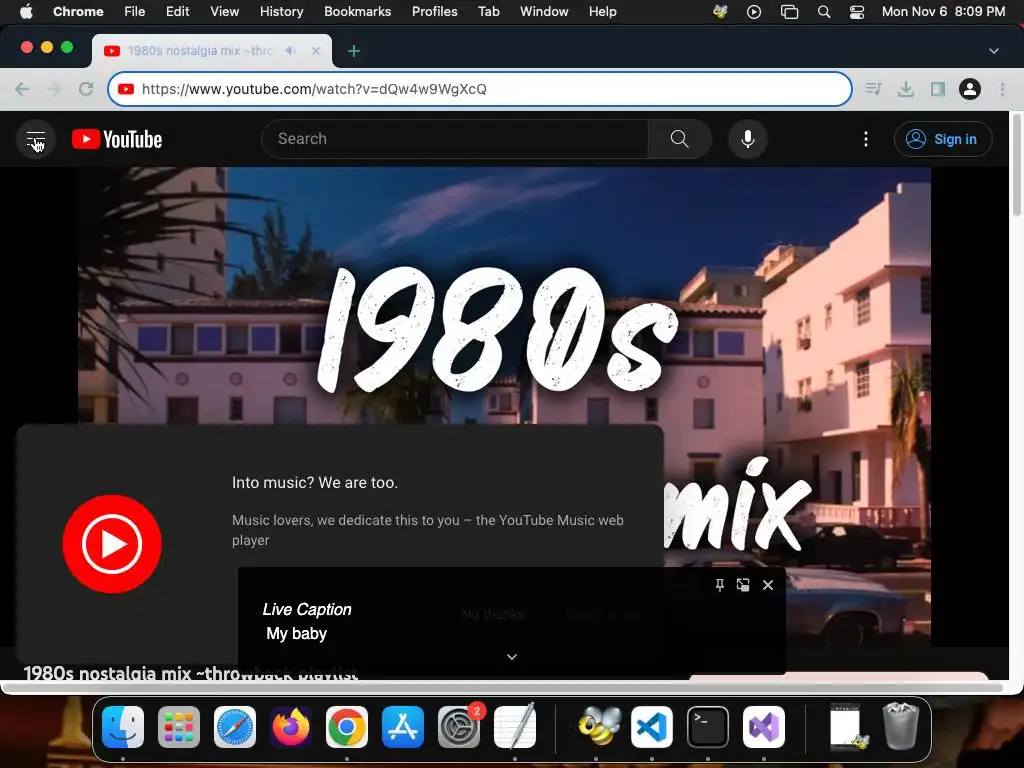Viewport: 1024px width, 768px height.
Task: Open the Apple menu
Action: click(x=26, y=11)
